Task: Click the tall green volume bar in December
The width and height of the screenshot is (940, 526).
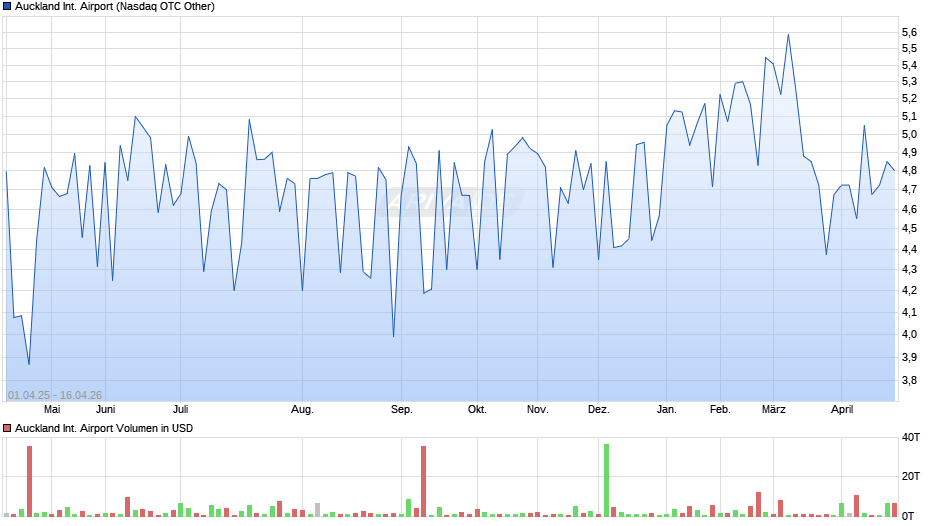Action: (x=606, y=480)
